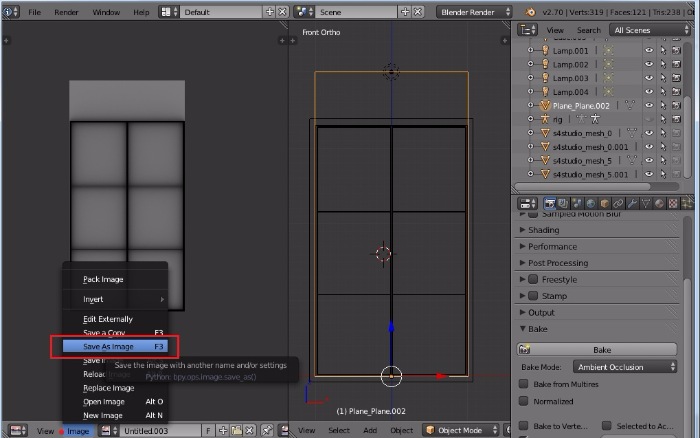Add a new scene with plus icon

[x=405, y=12]
